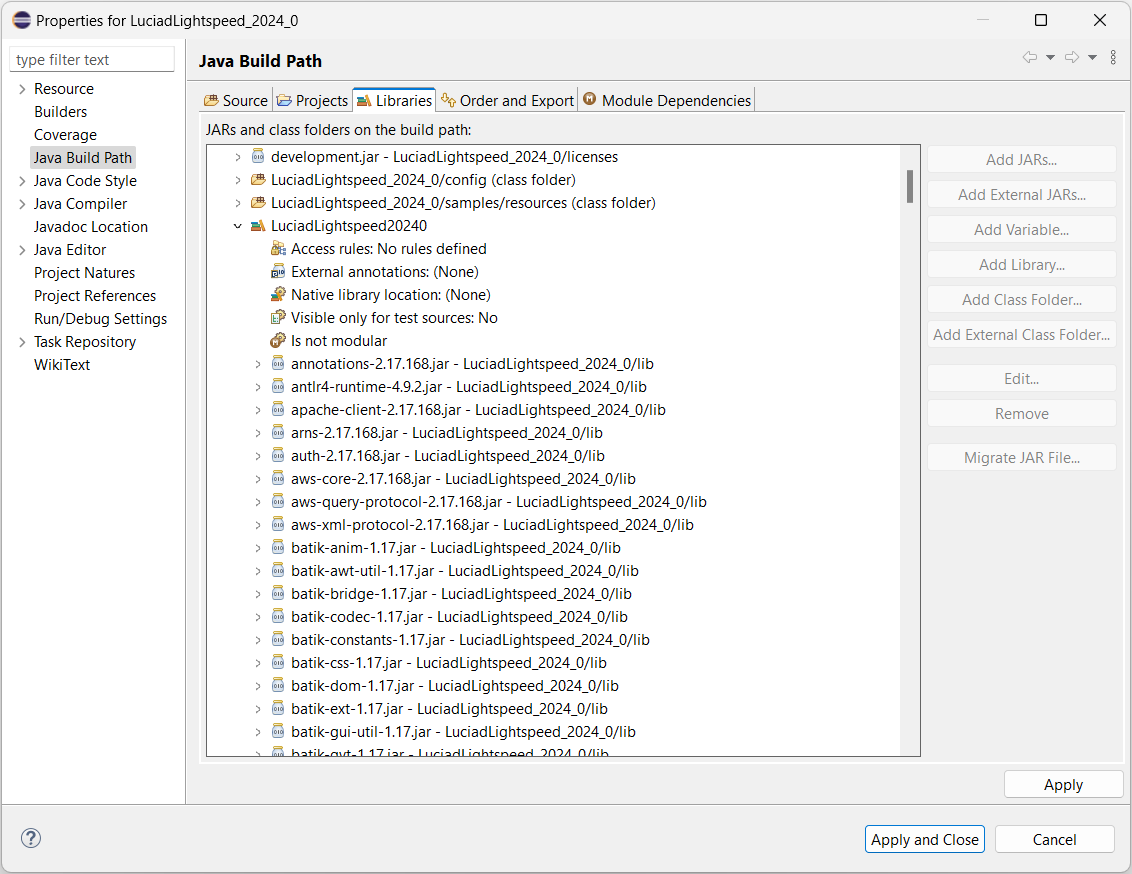The width and height of the screenshot is (1132, 874).
Task: Click the samples/resources class folder icon
Action: [x=258, y=203]
